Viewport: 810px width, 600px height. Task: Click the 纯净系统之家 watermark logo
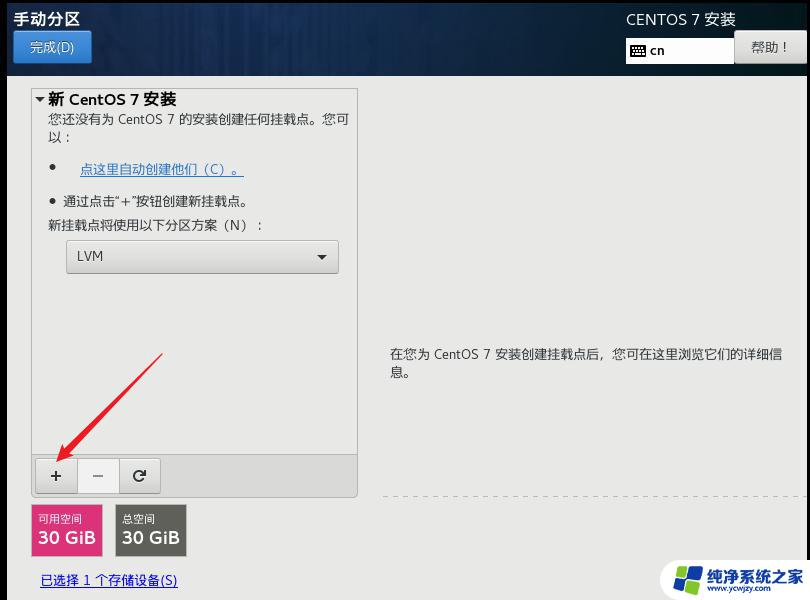[689, 578]
